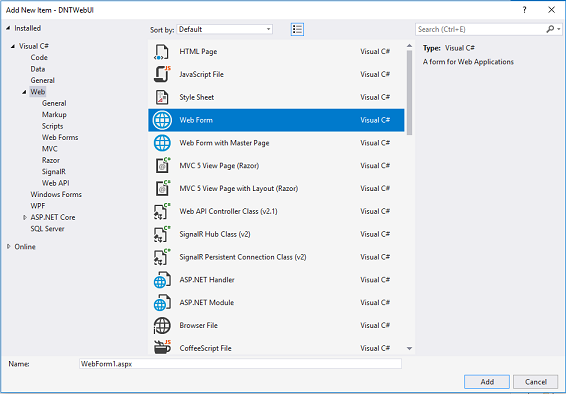Viewport: 566px width, 394px height.
Task: Click the Name field containing WebForm1.aspx
Action: click(240, 364)
